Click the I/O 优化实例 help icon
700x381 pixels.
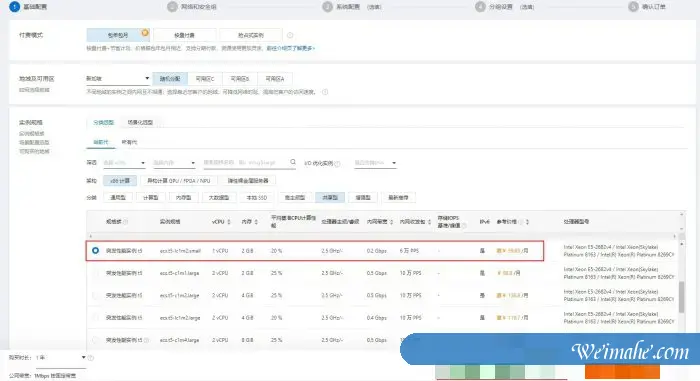tap(338, 163)
